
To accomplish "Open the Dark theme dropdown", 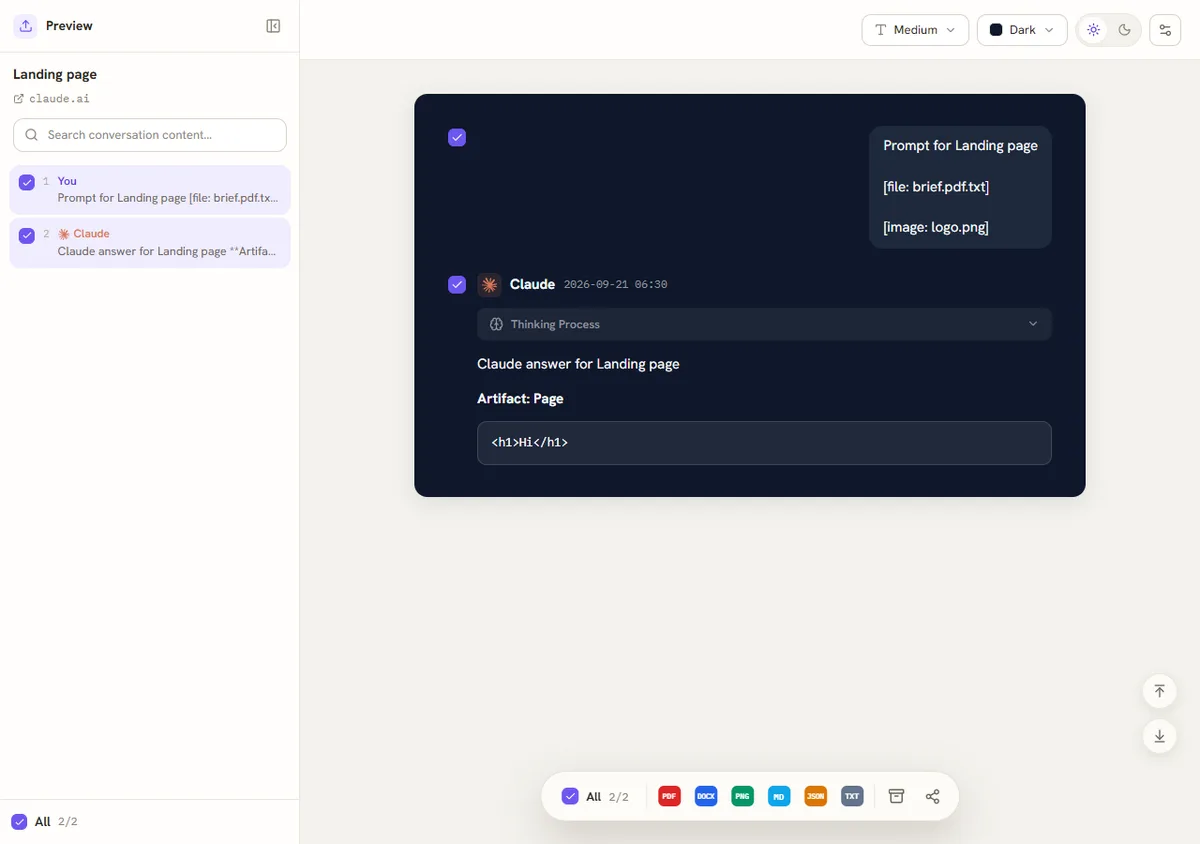I will [1022, 30].
